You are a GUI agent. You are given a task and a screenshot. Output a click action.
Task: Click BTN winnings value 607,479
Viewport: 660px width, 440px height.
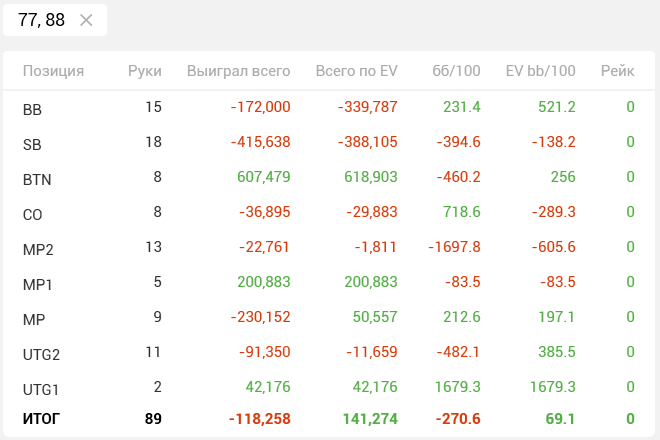click(260, 177)
